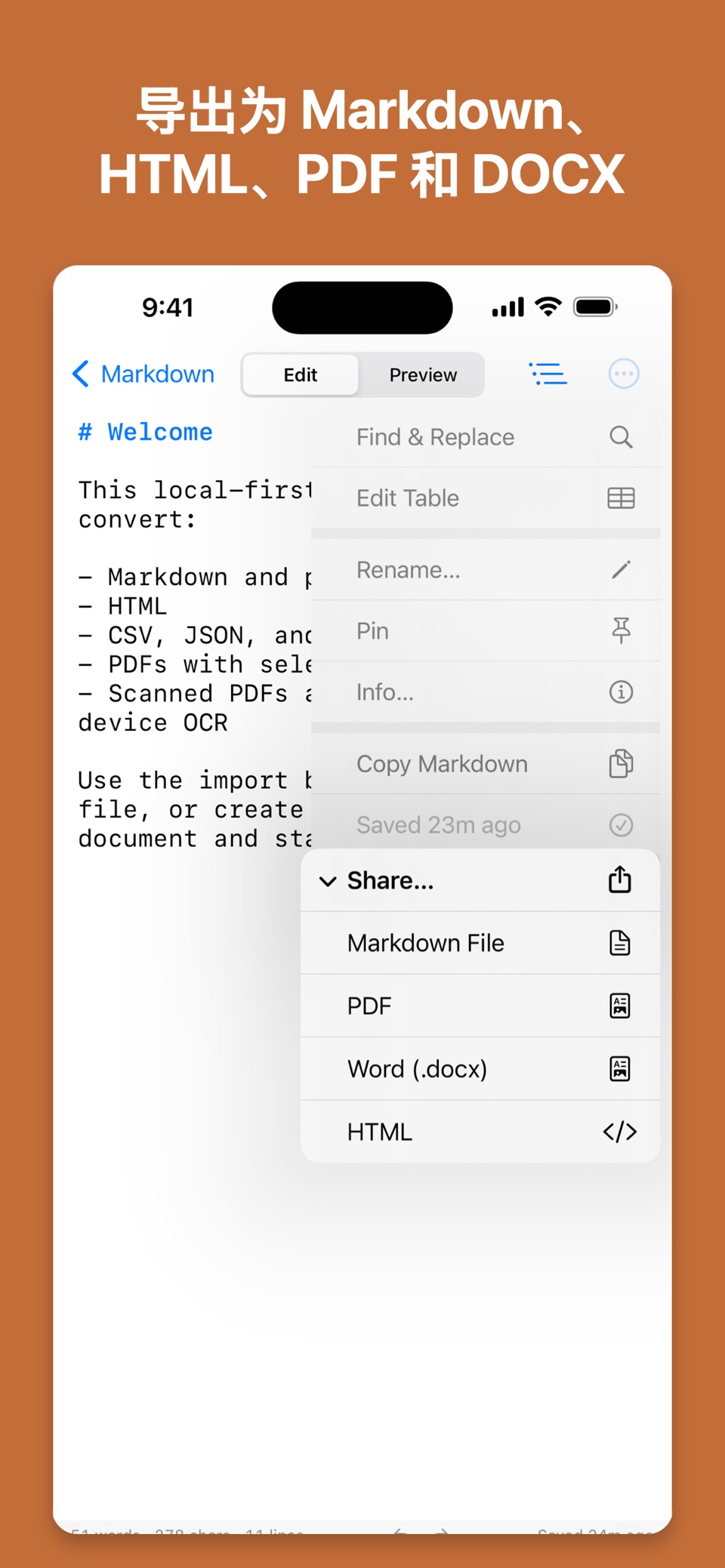Choose Copy Markdown menu item
725x1568 pixels.
coord(486,764)
